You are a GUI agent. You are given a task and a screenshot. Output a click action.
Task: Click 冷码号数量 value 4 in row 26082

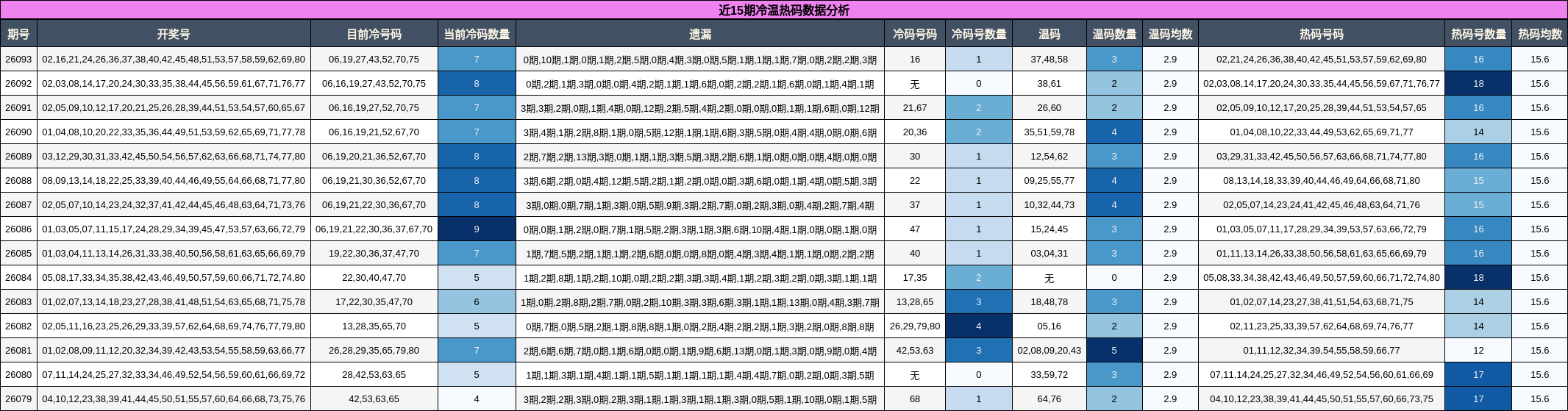(x=979, y=326)
